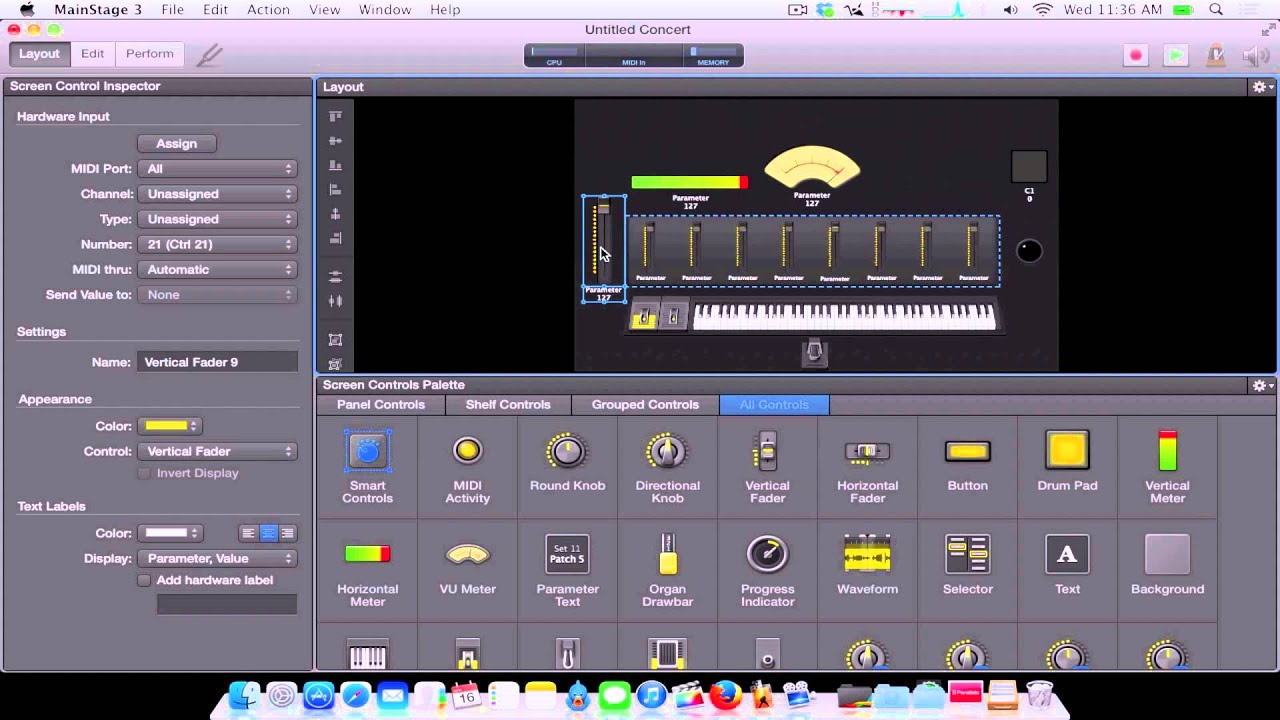Open the Number dropdown showing 21 (Ctrl 21)
This screenshot has height=720, width=1280.
217,244
